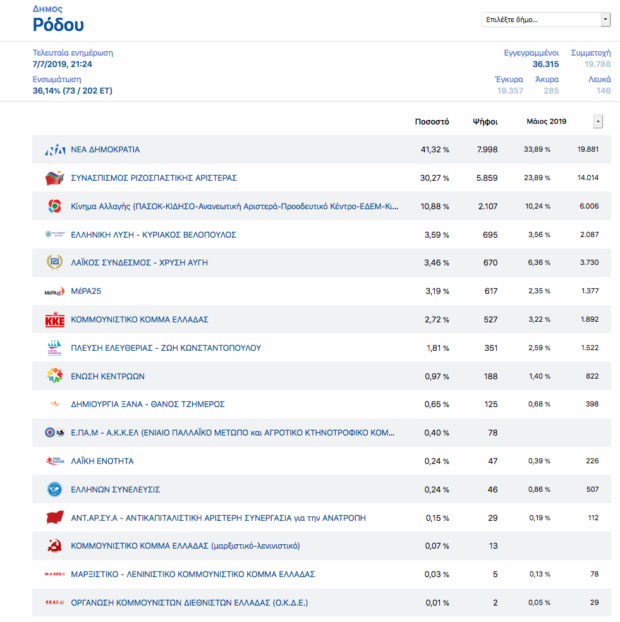Screen dimensions: 620x622
Task: Open the ΕΛΛΗΝΩΝ ΣΥΝΕΛΕΥΣΙΣ link
Action: point(115,490)
